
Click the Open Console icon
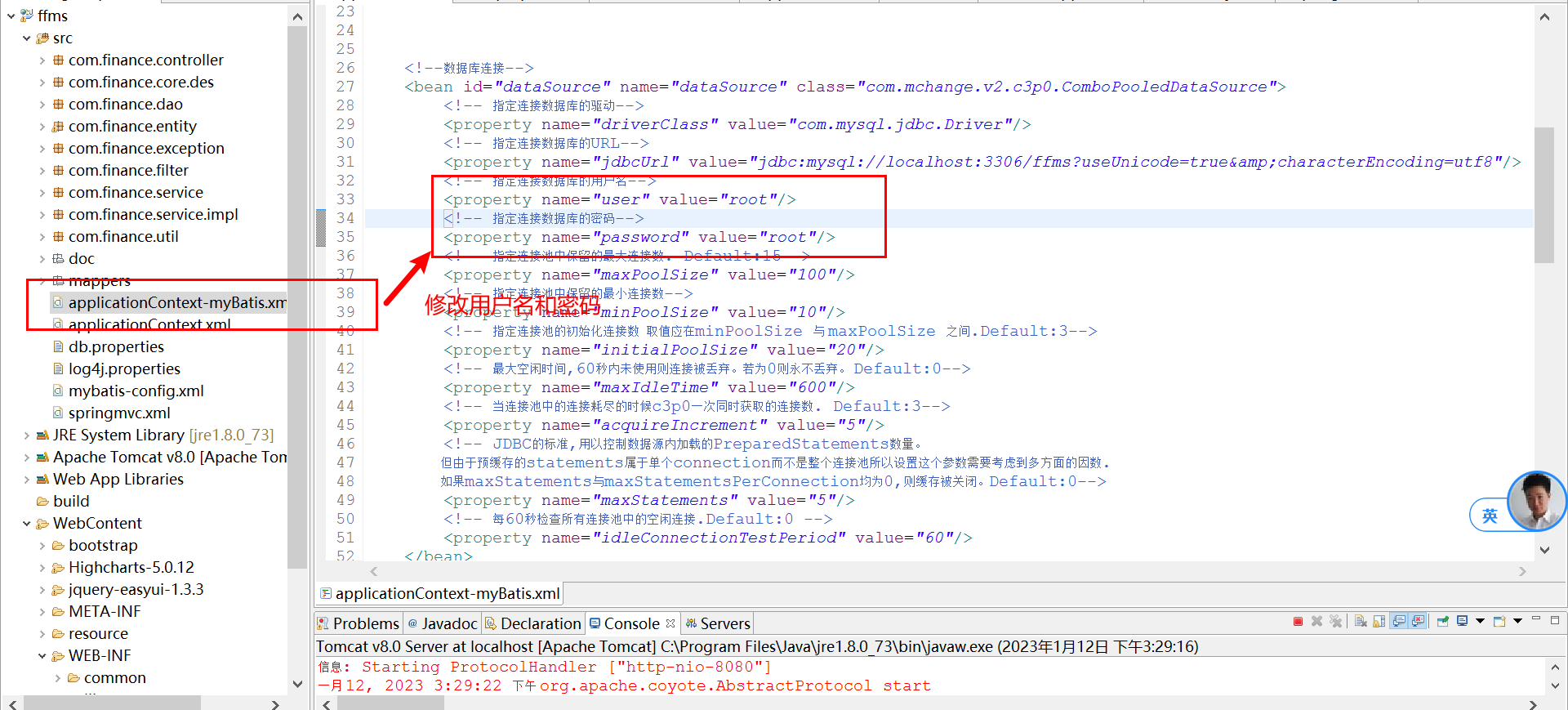coord(1499,621)
